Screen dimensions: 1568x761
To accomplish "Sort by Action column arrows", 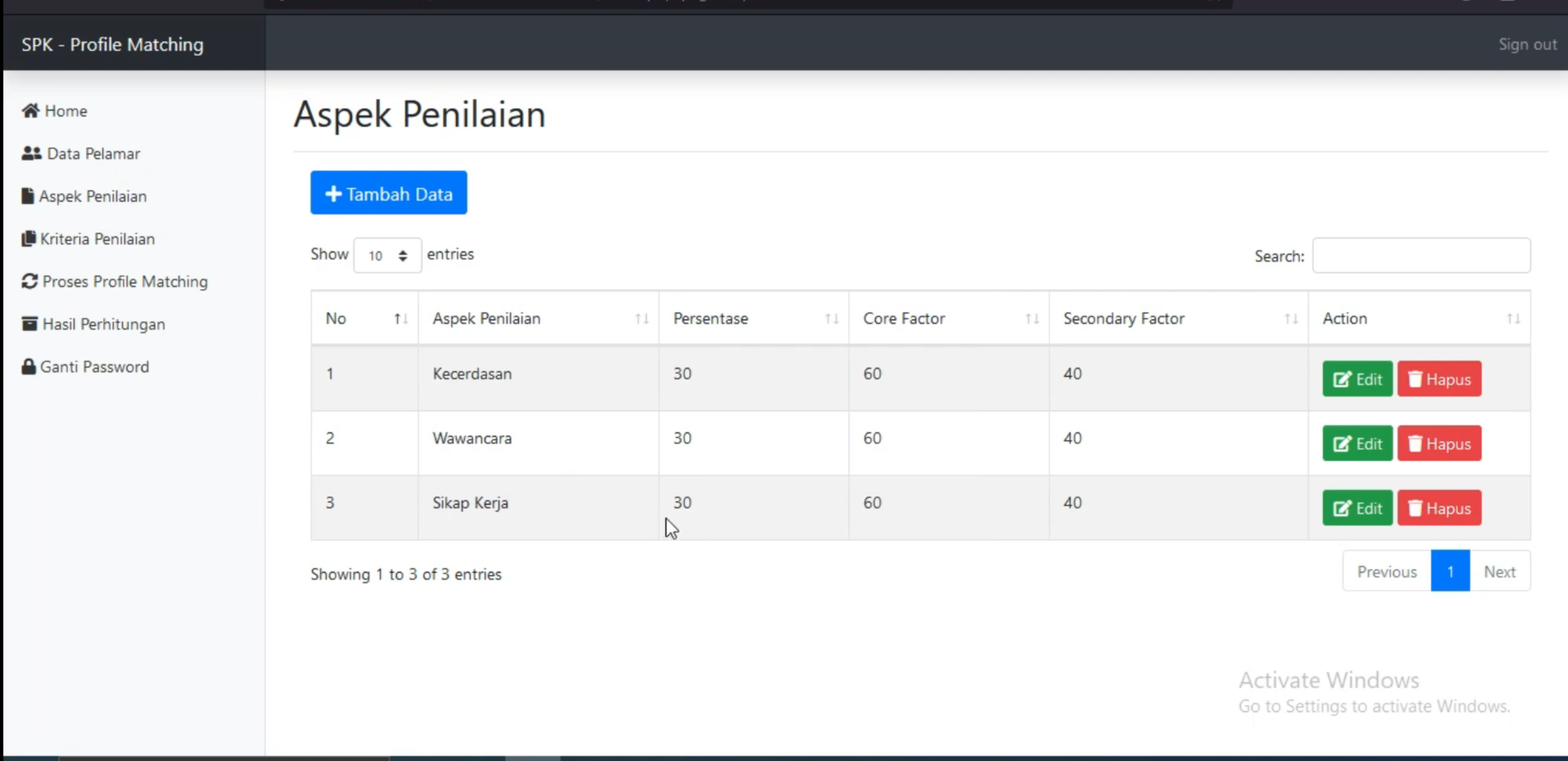I will click(x=1514, y=319).
